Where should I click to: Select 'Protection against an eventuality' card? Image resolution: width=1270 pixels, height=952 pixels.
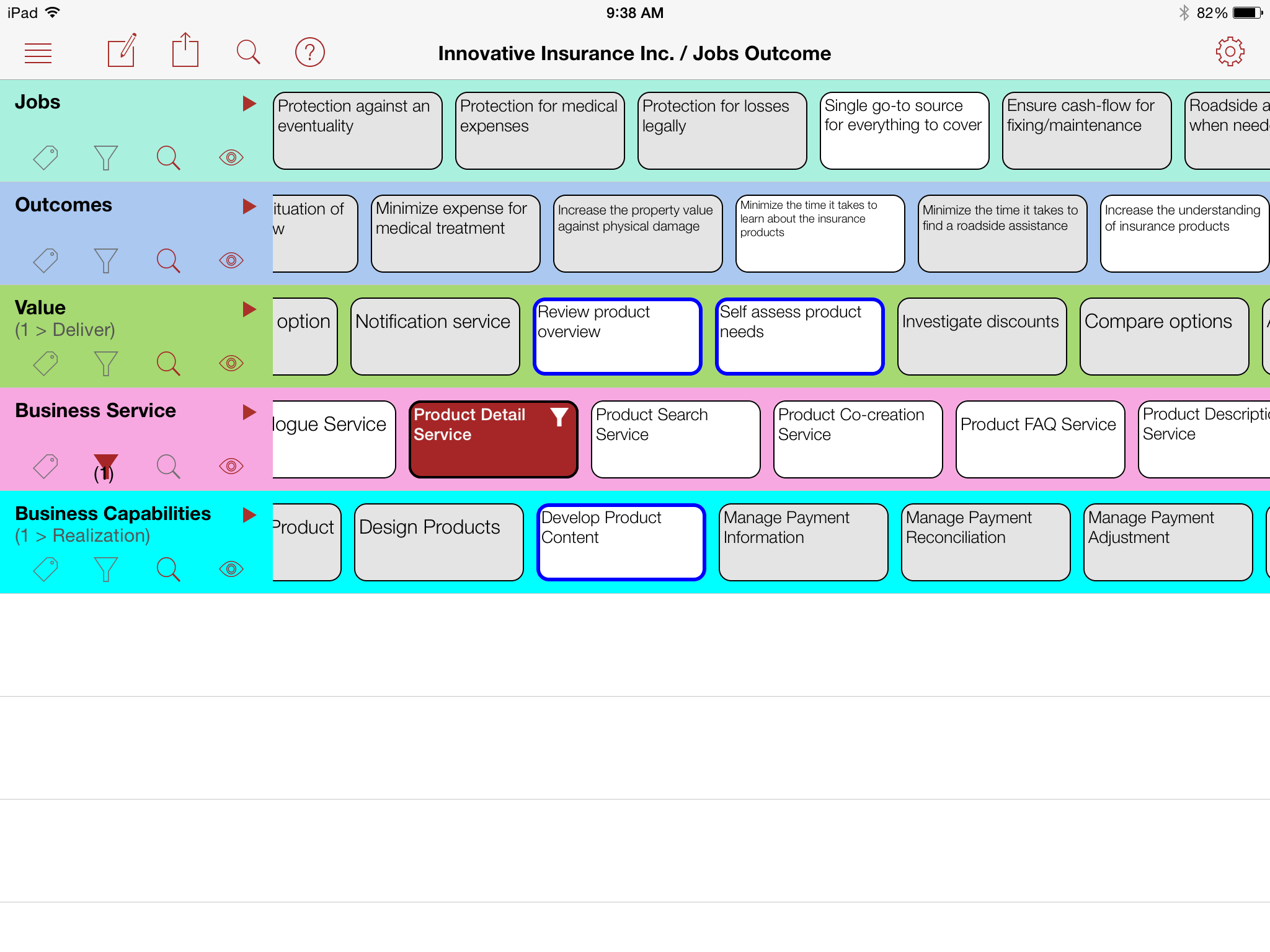[358, 131]
